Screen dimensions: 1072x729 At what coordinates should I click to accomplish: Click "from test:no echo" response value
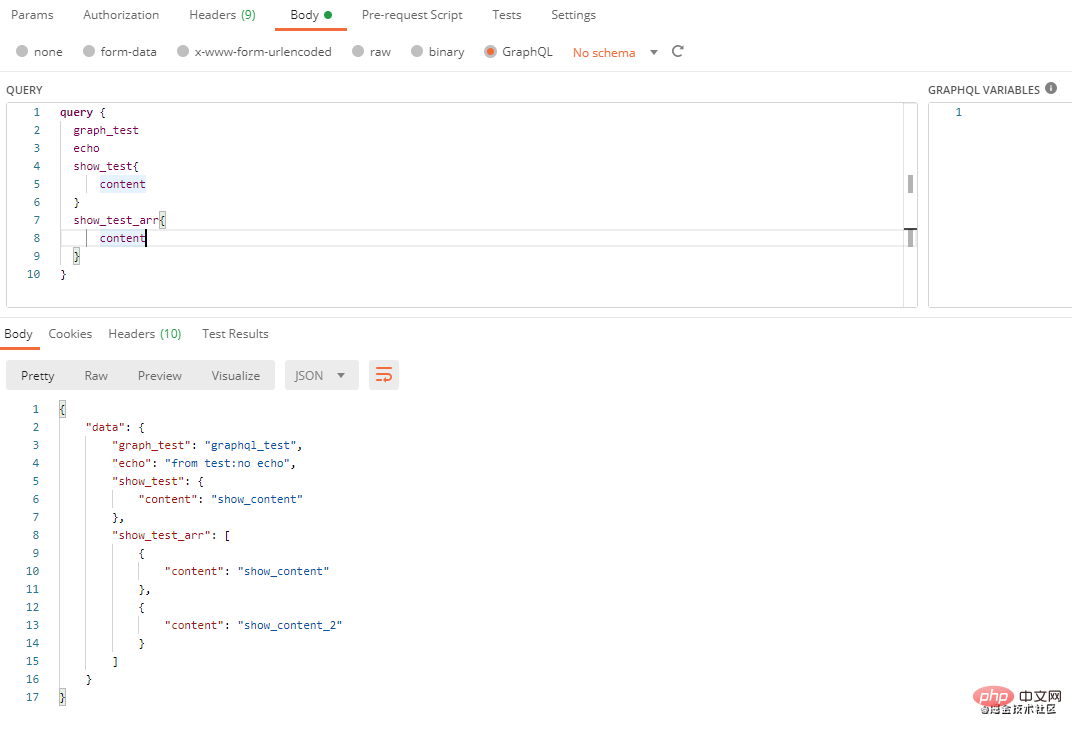[x=228, y=463]
